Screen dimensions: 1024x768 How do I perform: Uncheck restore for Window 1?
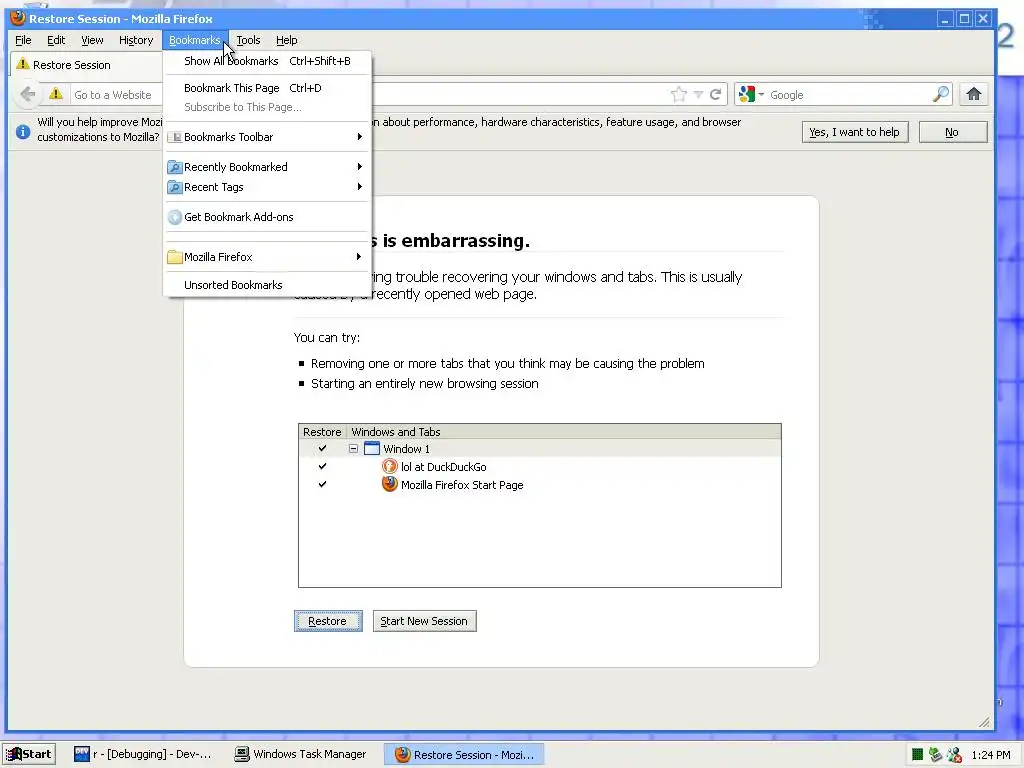(x=322, y=449)
